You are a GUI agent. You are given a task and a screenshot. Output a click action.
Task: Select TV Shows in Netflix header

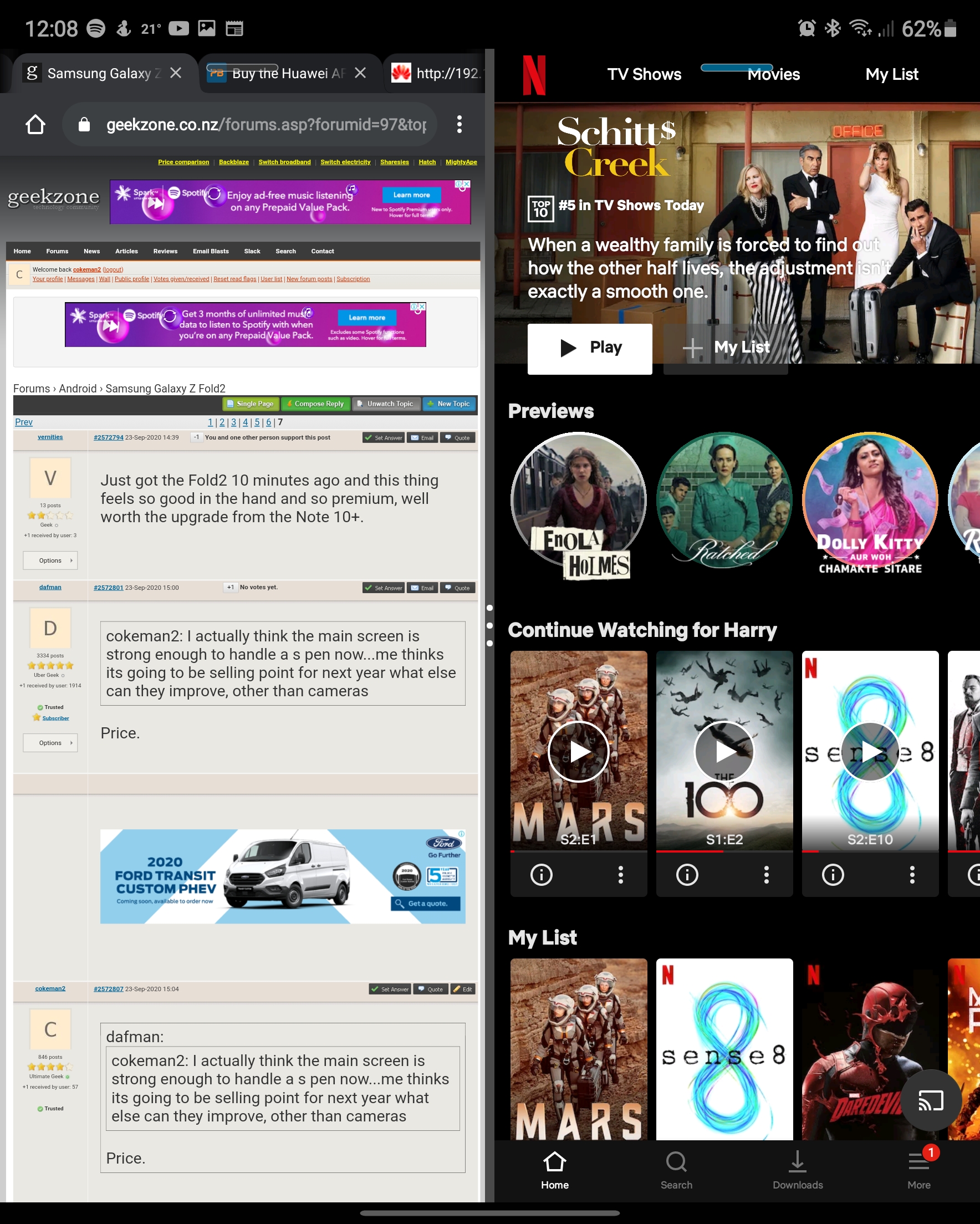[x=644, y=74]
